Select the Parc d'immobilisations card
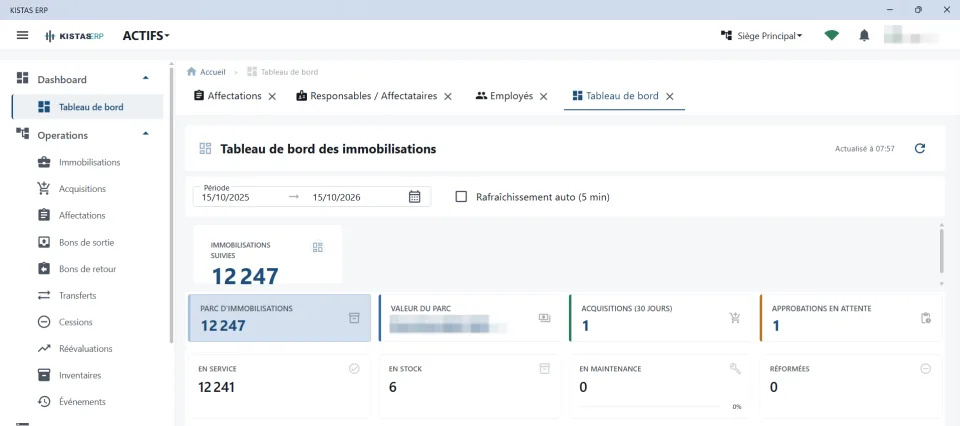Screen dimensions: 960x426 coord(279,318)
